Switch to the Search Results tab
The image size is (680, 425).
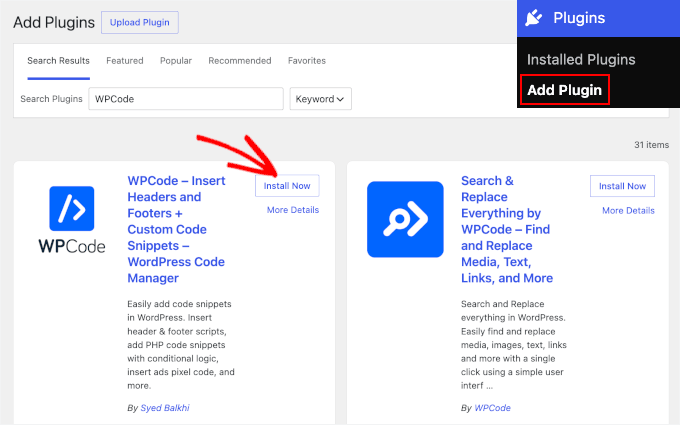click(x=59, y=61)
